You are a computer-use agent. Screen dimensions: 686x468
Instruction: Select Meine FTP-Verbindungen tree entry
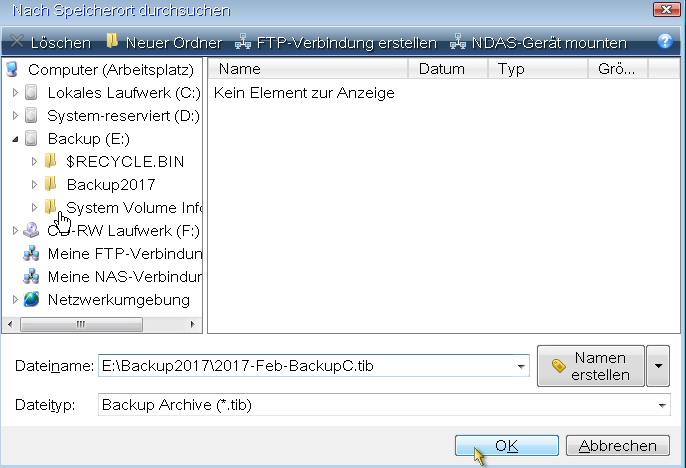[x=124, y=253]
